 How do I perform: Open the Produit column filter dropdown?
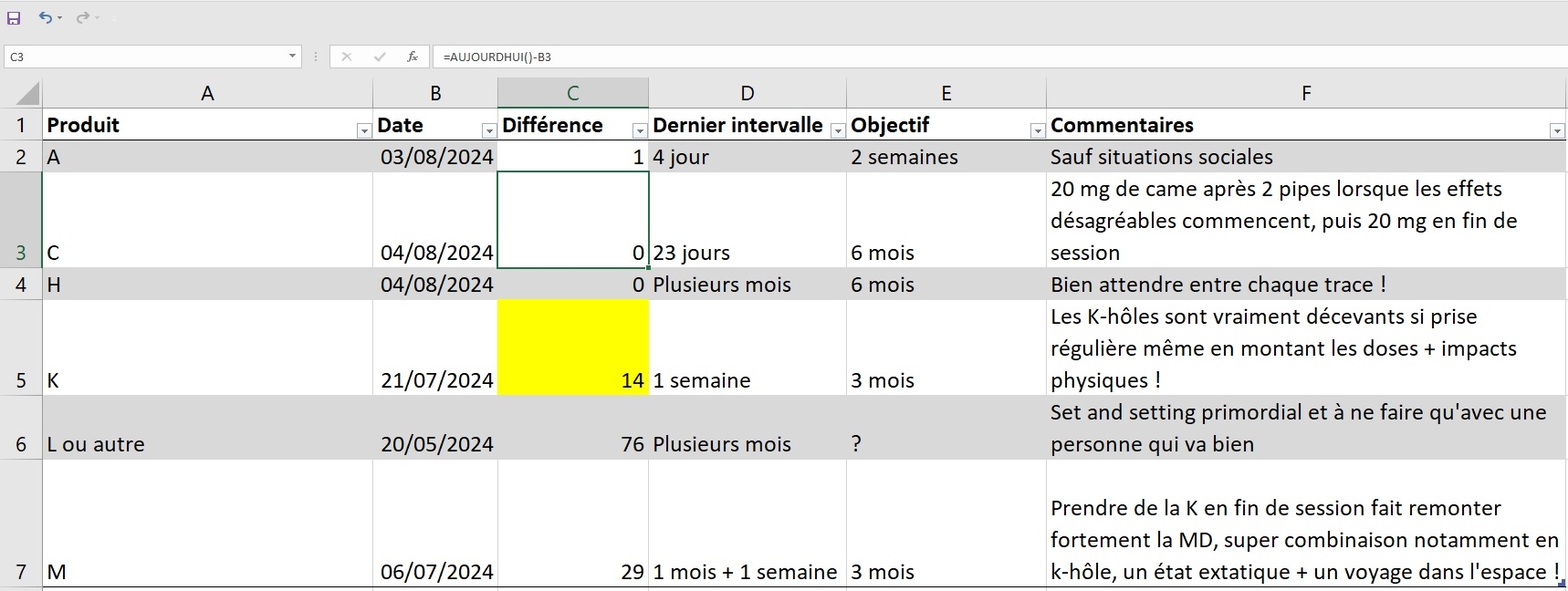[x=364, y=131]
